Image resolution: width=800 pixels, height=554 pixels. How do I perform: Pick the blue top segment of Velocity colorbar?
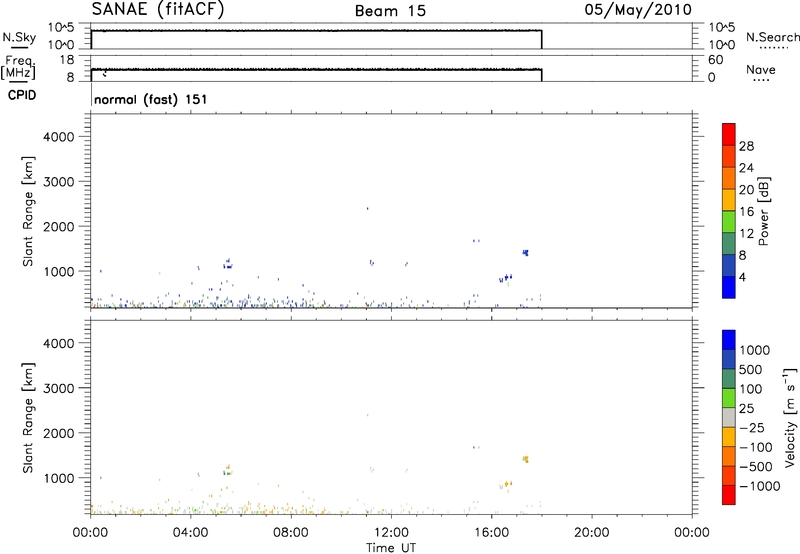click(729, 340)
